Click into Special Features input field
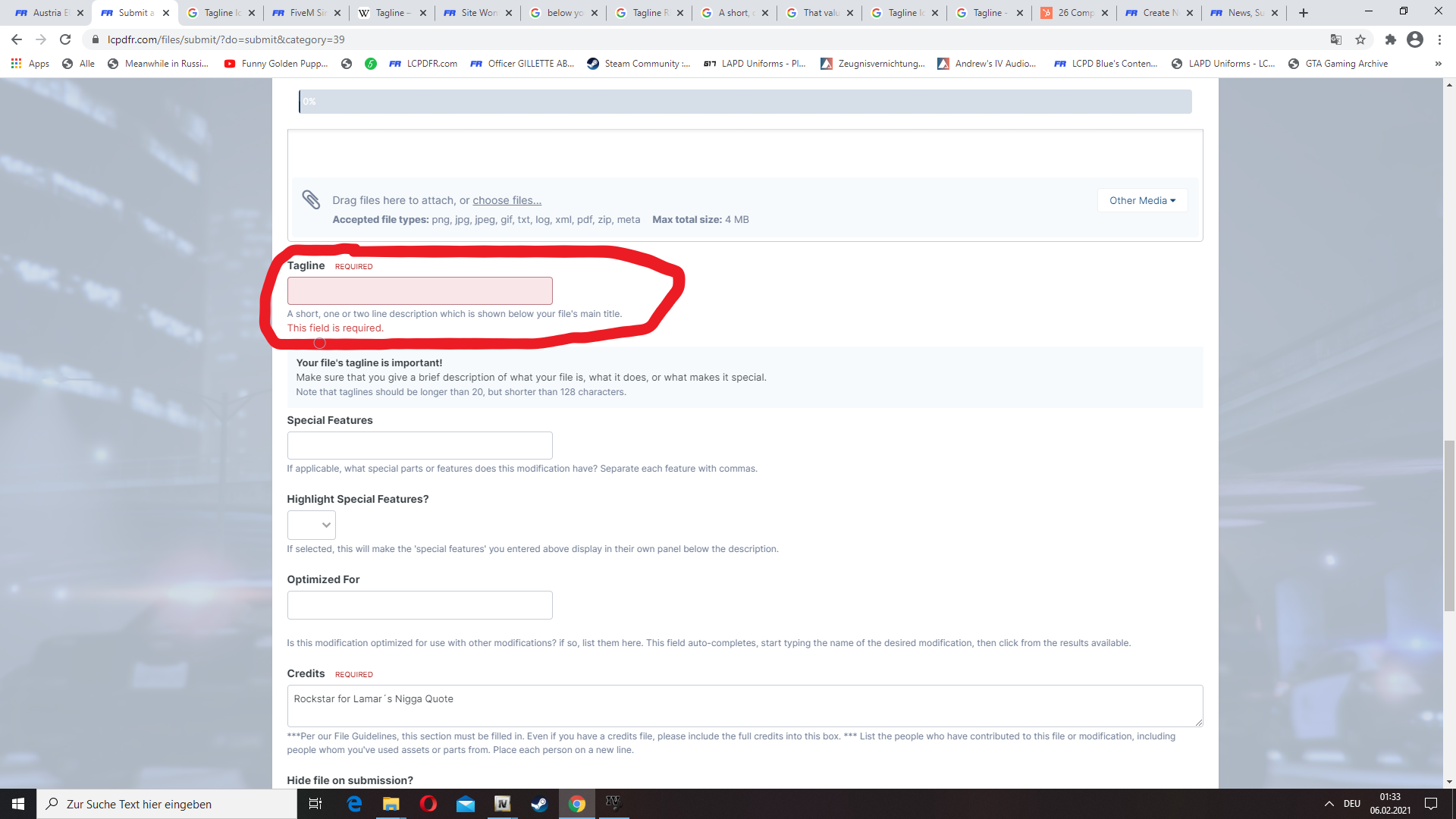The width and height of the screenshot is (1456, 819). point(419,445)
